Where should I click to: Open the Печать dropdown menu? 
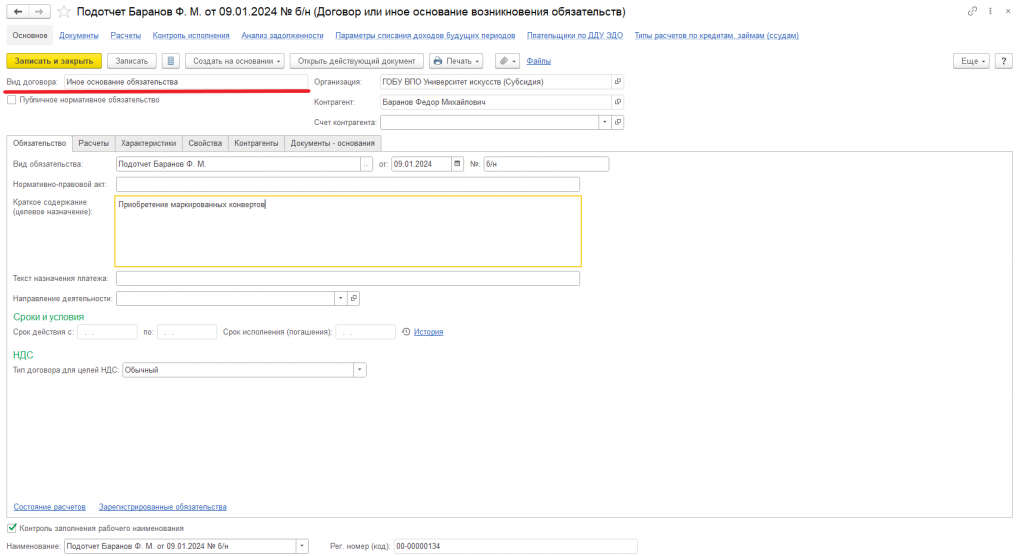456,61
